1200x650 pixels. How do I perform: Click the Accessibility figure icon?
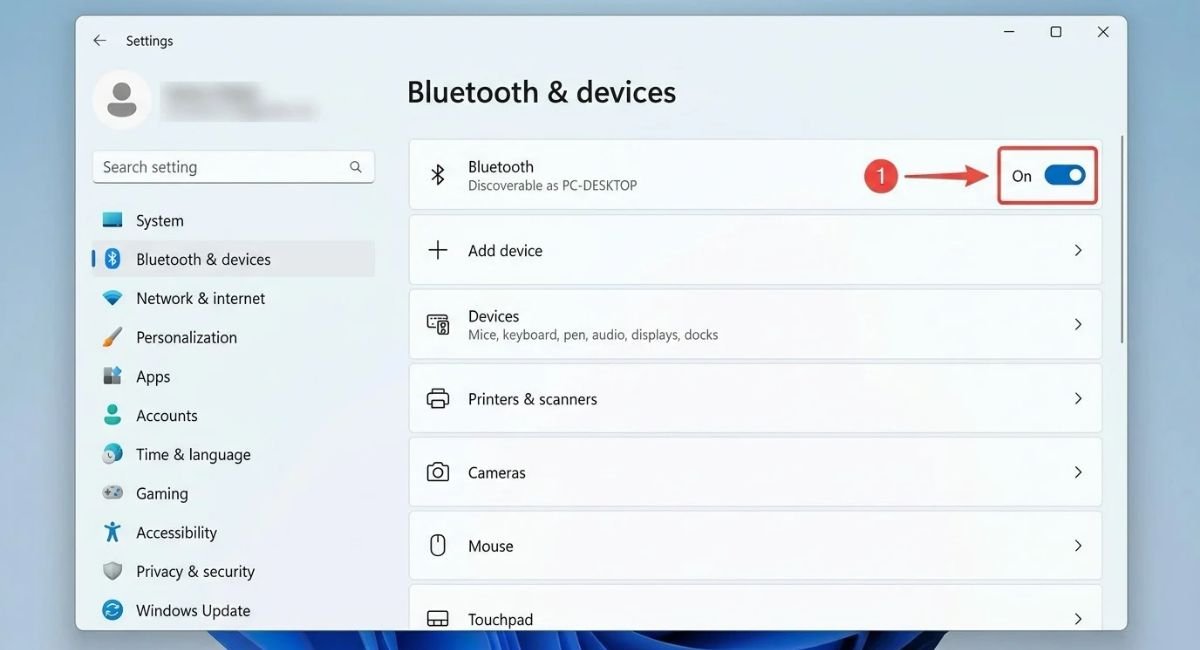(x=113, y=532)
